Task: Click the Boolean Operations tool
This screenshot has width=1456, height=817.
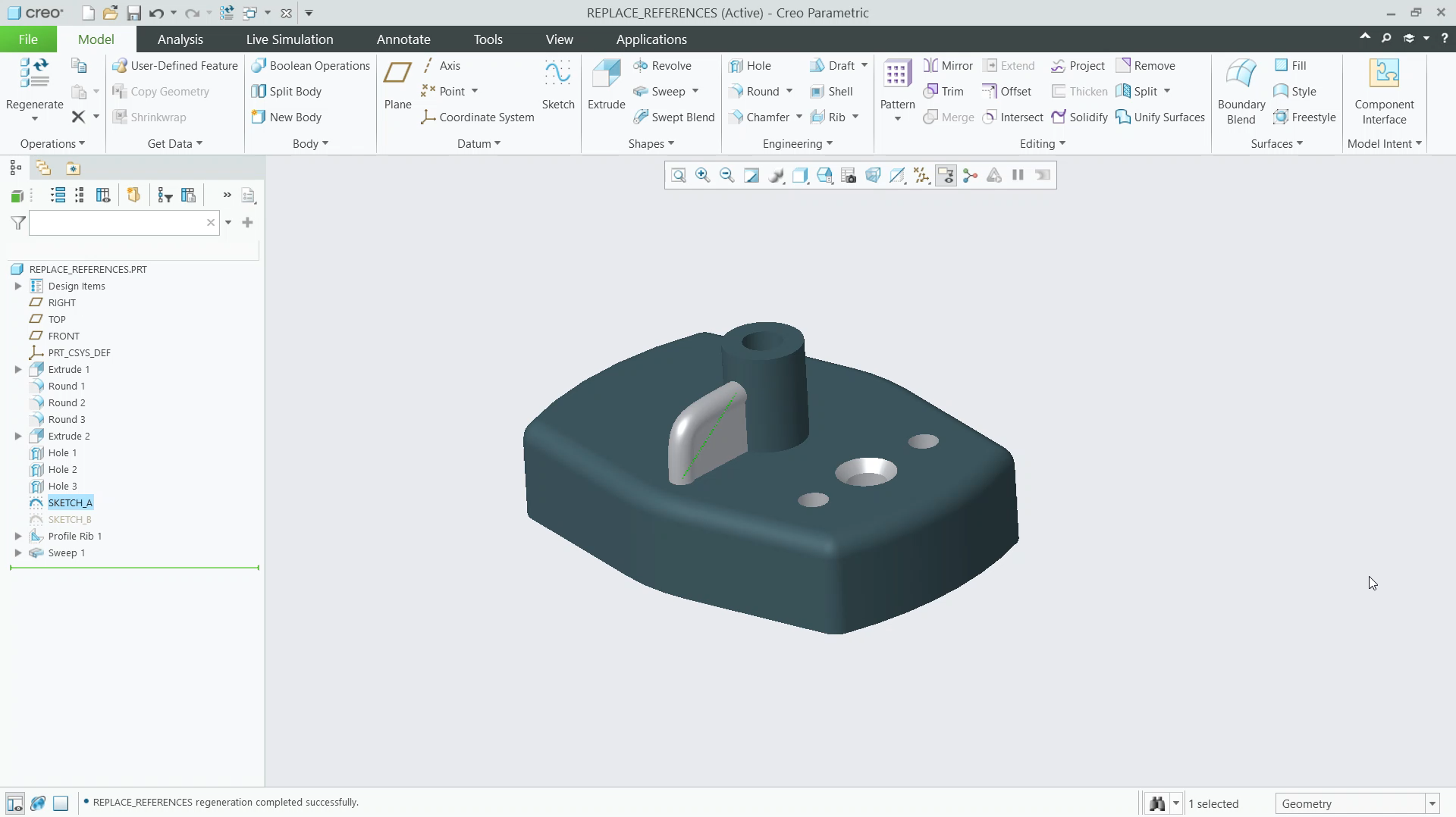Action: (311, 66)
